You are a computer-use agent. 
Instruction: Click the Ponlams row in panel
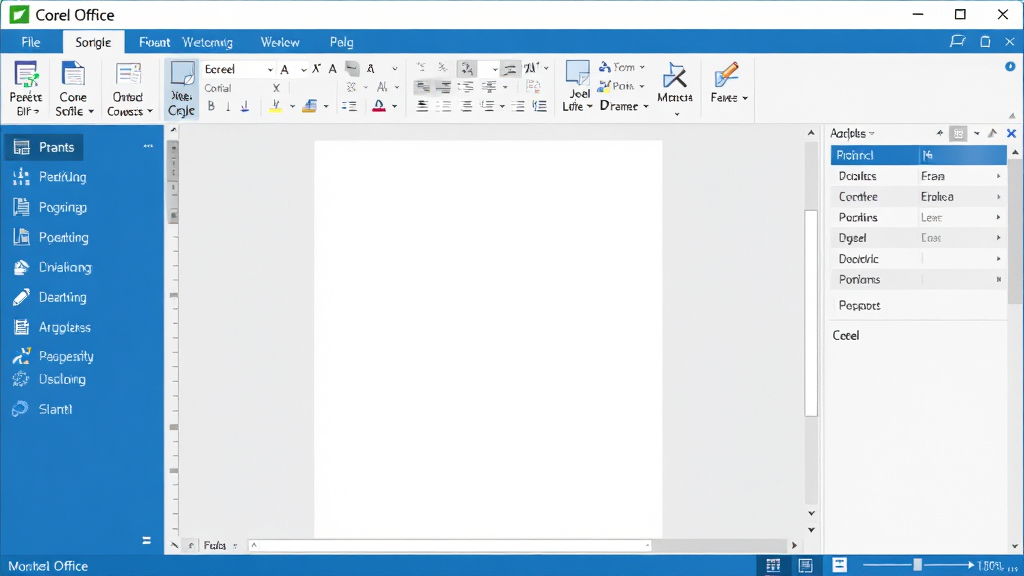tap(918, 280)
